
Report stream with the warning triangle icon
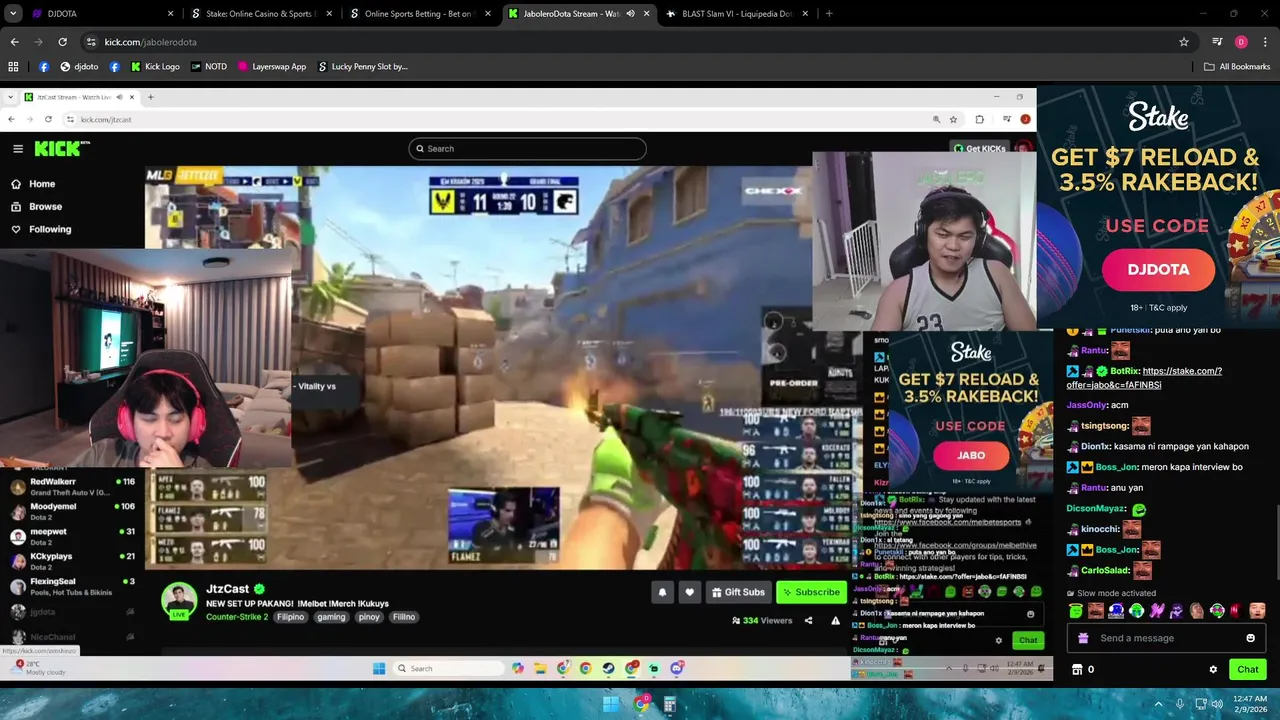[835, 621]
